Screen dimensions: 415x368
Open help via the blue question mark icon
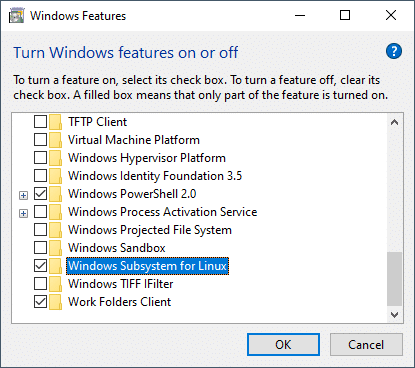394,51
